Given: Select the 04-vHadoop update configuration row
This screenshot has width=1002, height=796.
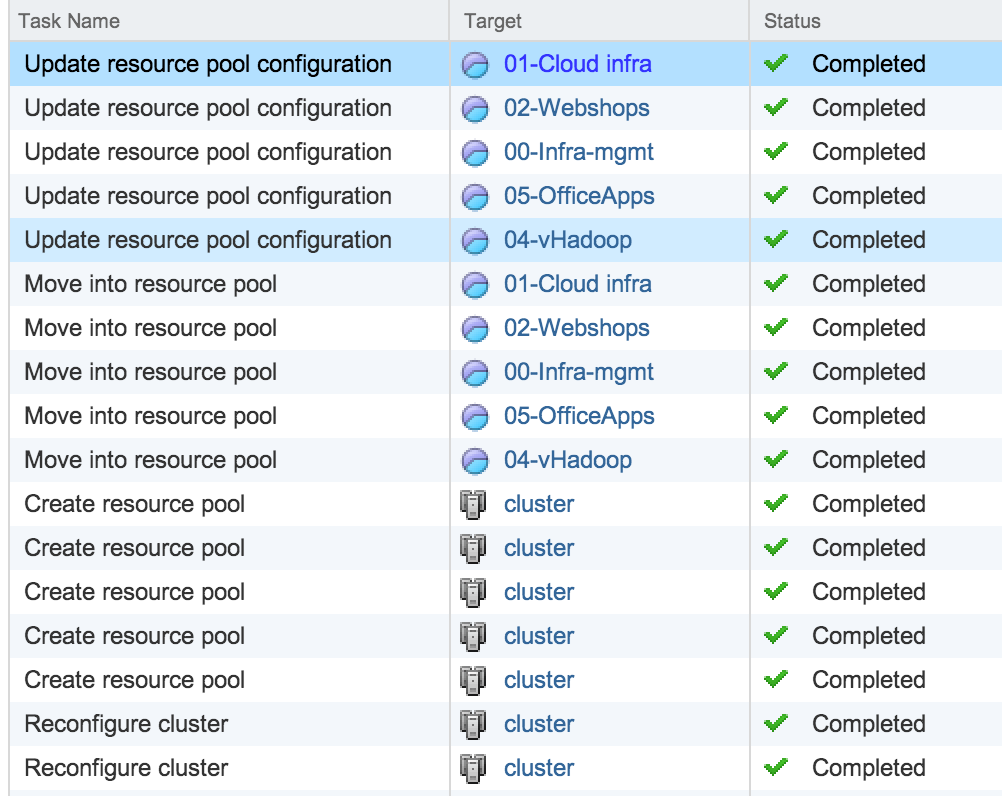Looking at the screenshot, I should coord(200,240).
